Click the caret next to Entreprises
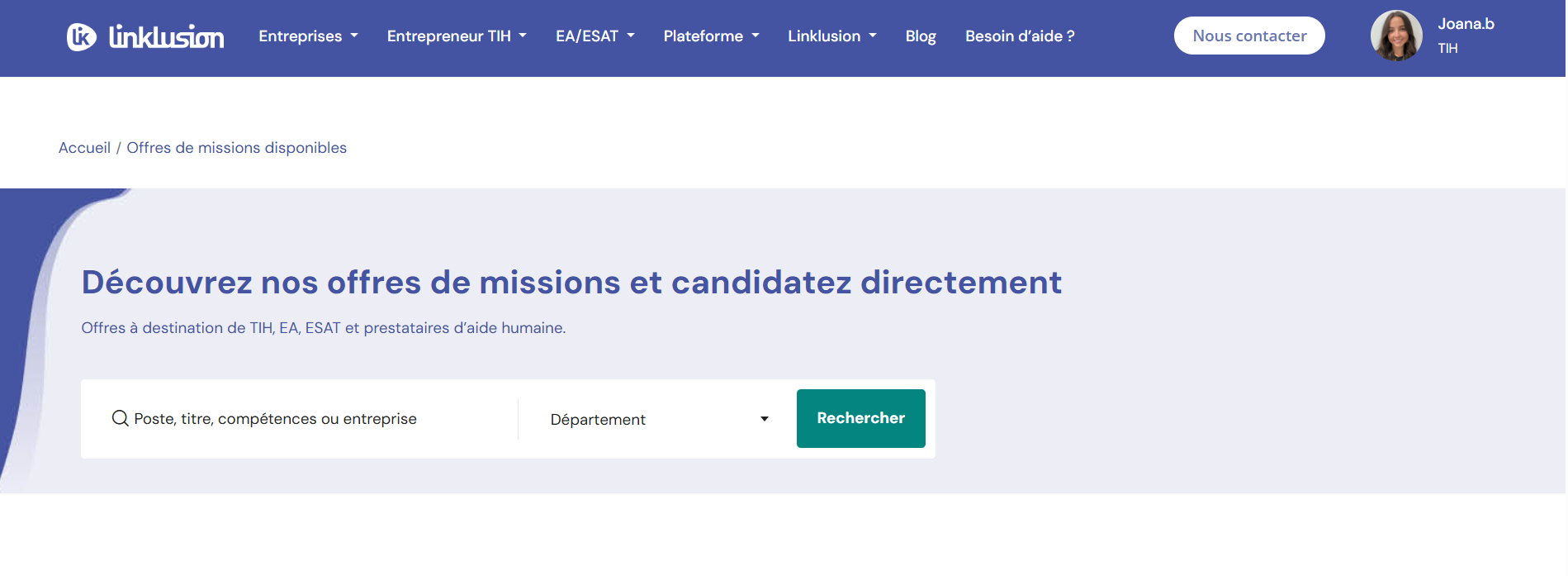The height and width of the screenshot is (576, 1568). (354, 36)
